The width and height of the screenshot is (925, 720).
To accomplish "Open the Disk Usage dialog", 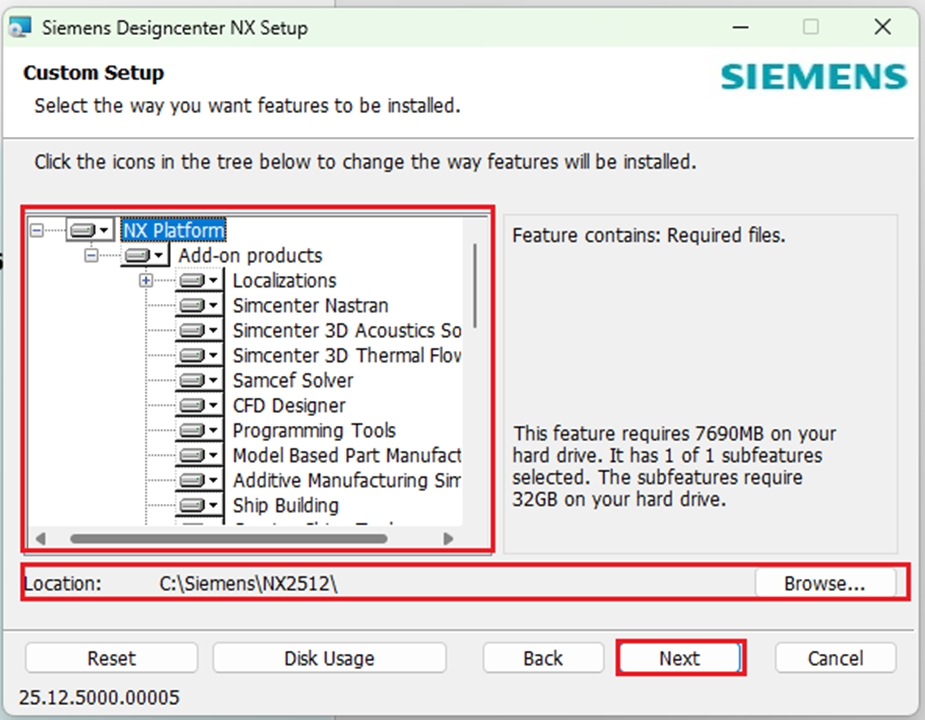I will [x=329, y=658].
